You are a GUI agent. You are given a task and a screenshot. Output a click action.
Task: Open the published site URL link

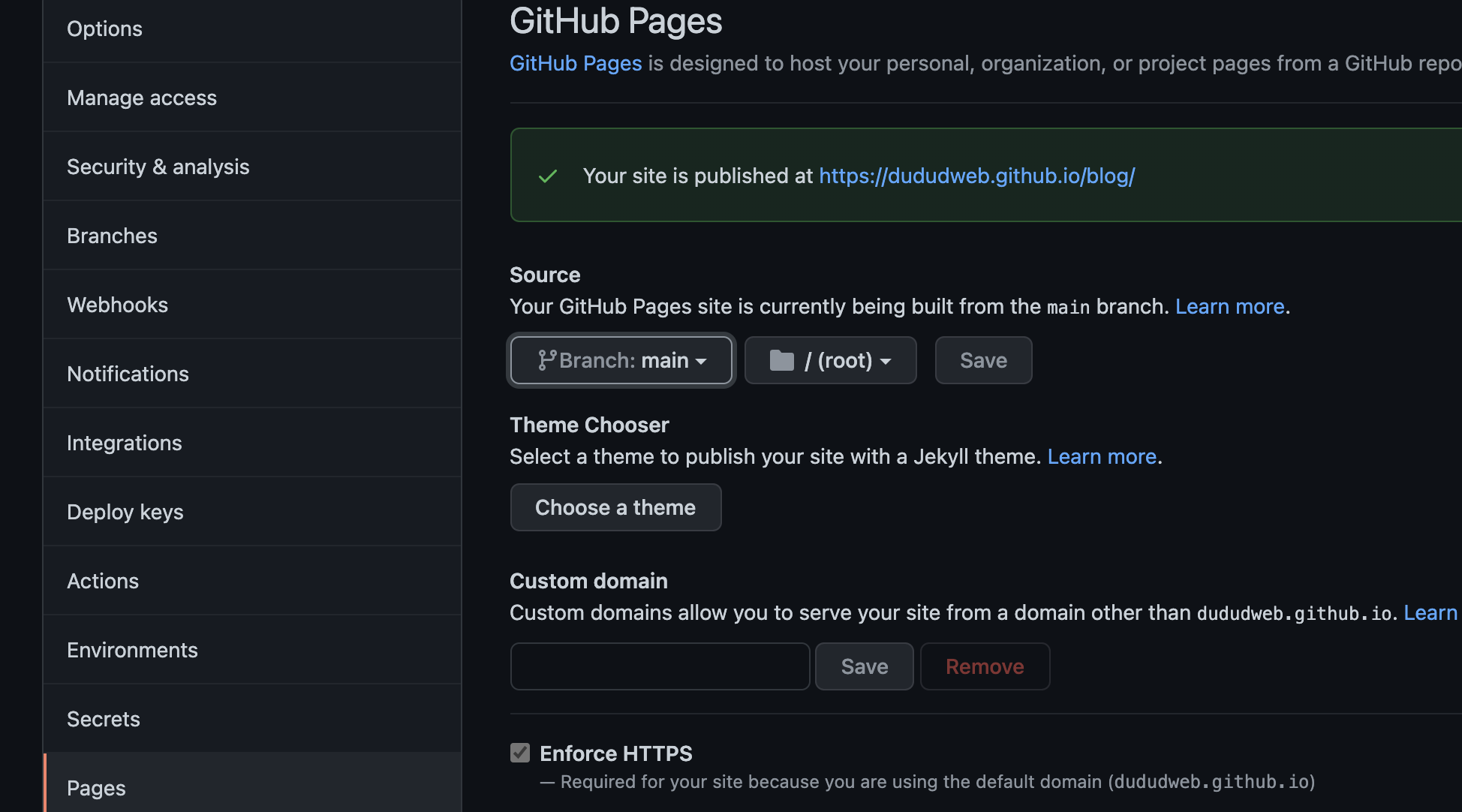click(976, 176)
